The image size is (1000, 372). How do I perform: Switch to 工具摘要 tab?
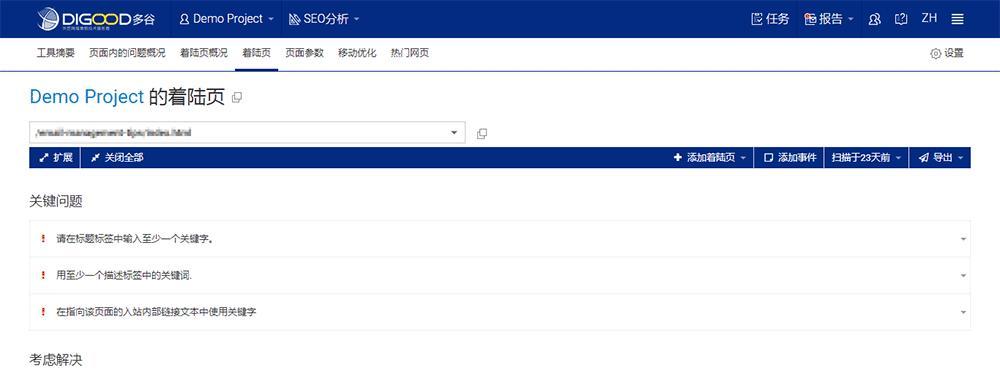55,53
